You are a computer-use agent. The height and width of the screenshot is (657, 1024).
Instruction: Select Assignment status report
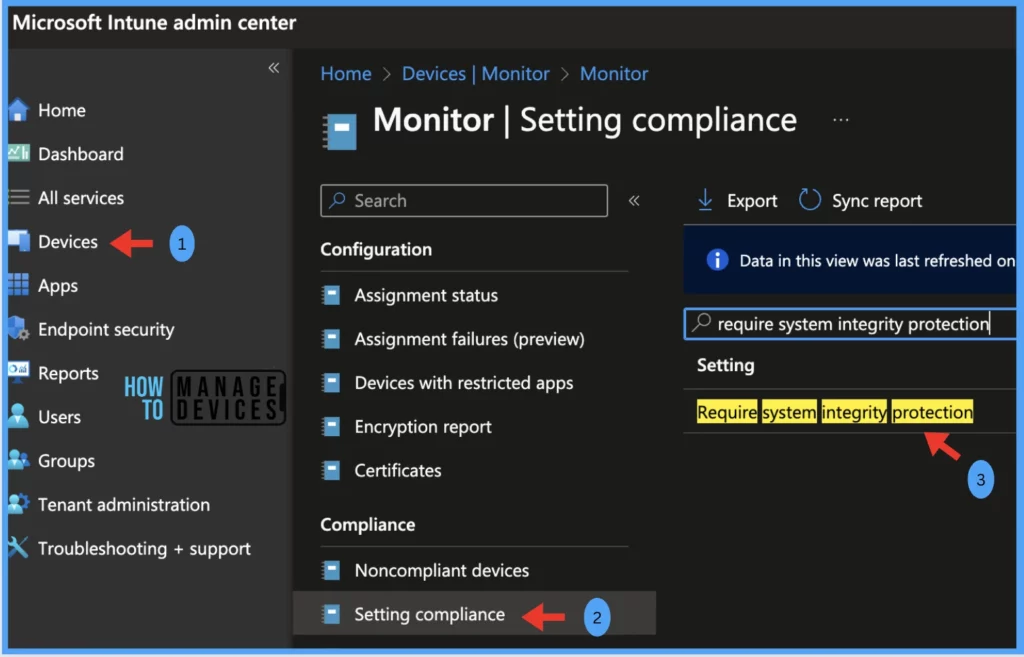426,295
